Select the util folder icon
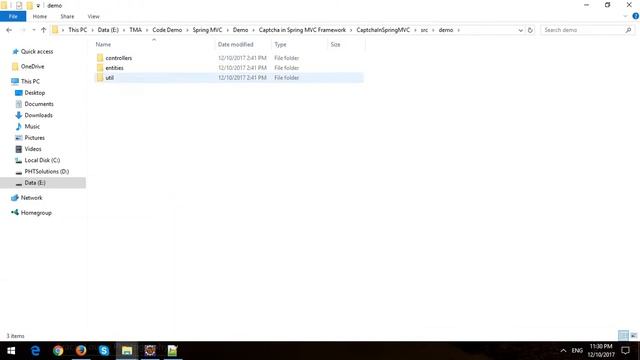 tap(100, 78)
